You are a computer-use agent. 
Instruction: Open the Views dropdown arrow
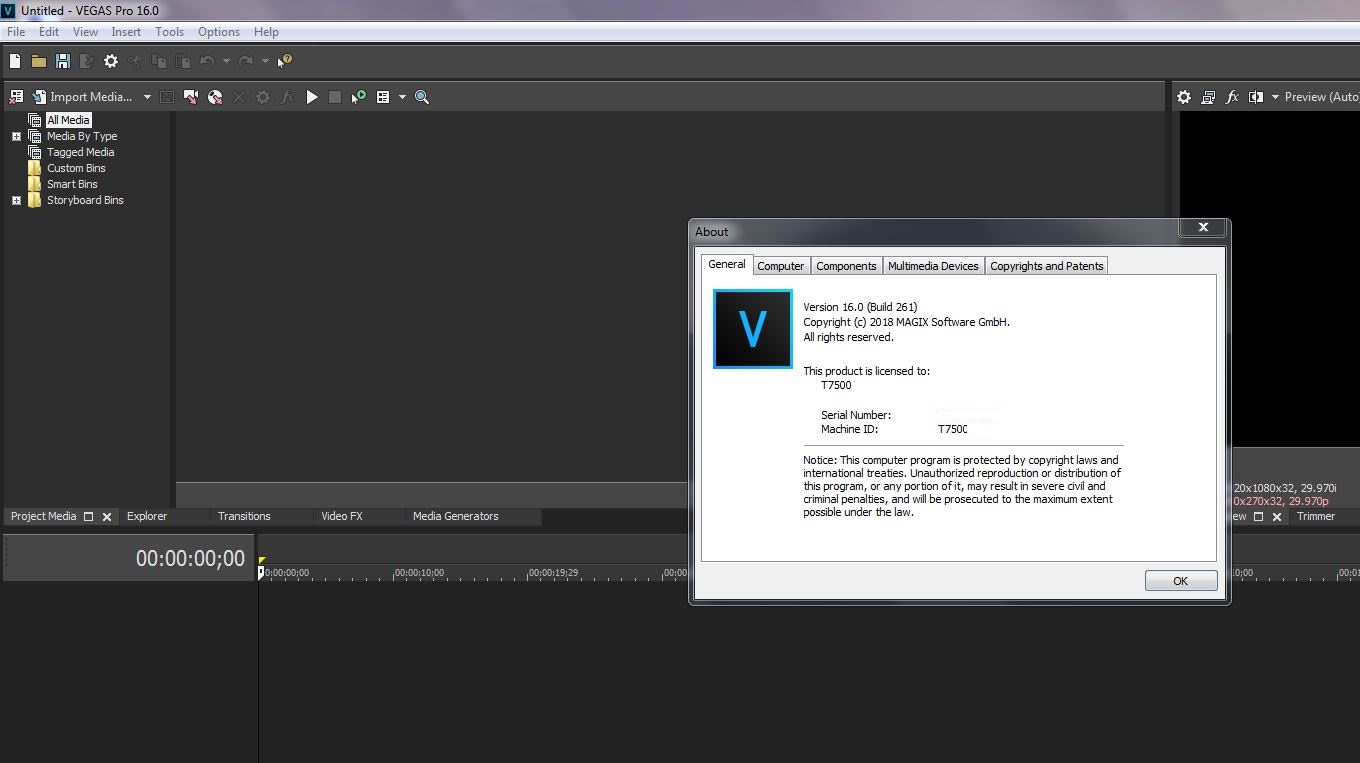pos(402,97)
